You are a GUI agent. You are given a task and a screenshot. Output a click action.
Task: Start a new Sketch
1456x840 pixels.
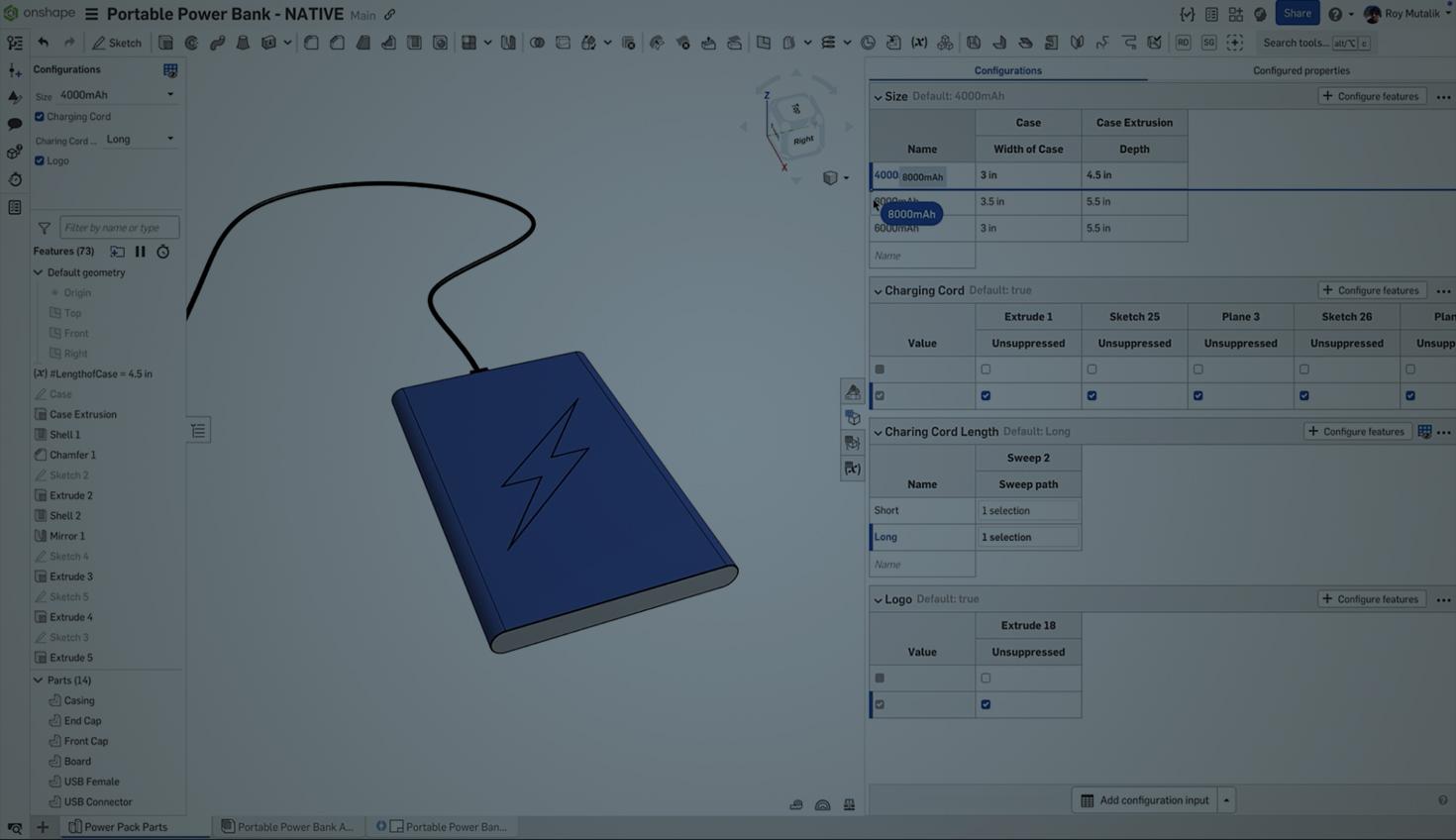point(116,43)
